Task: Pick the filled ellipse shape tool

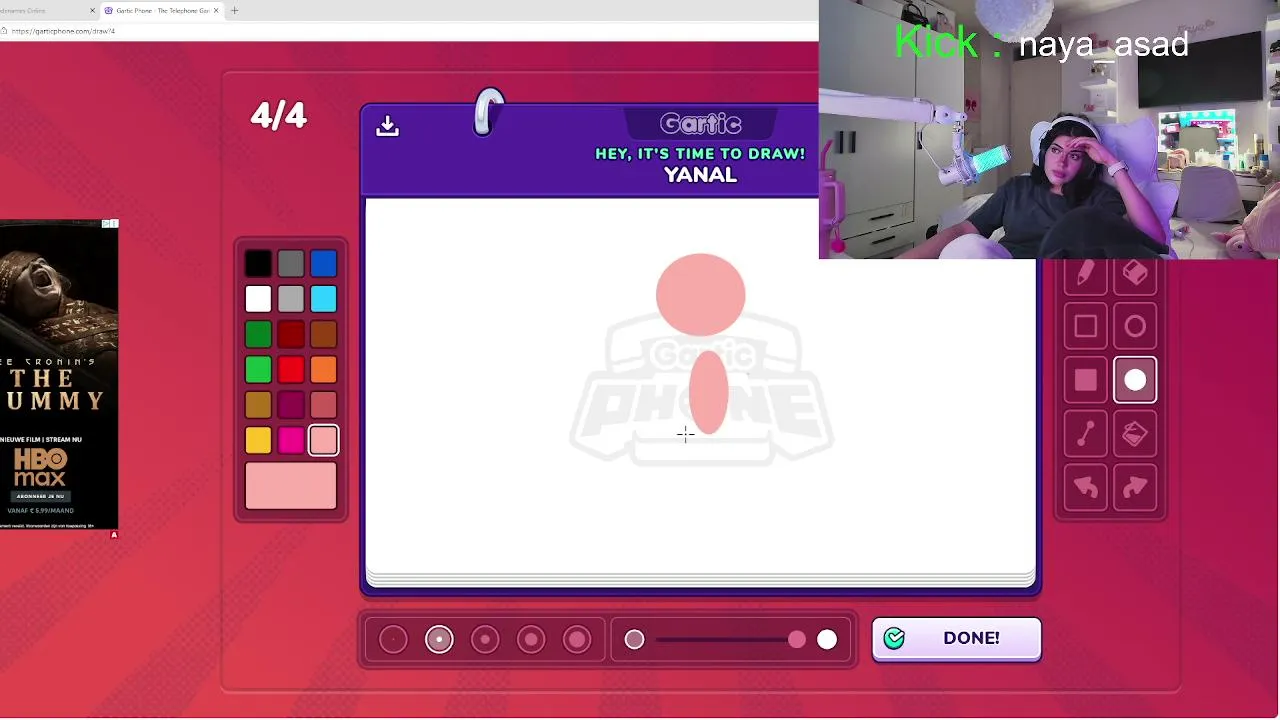Action: 1135,380
